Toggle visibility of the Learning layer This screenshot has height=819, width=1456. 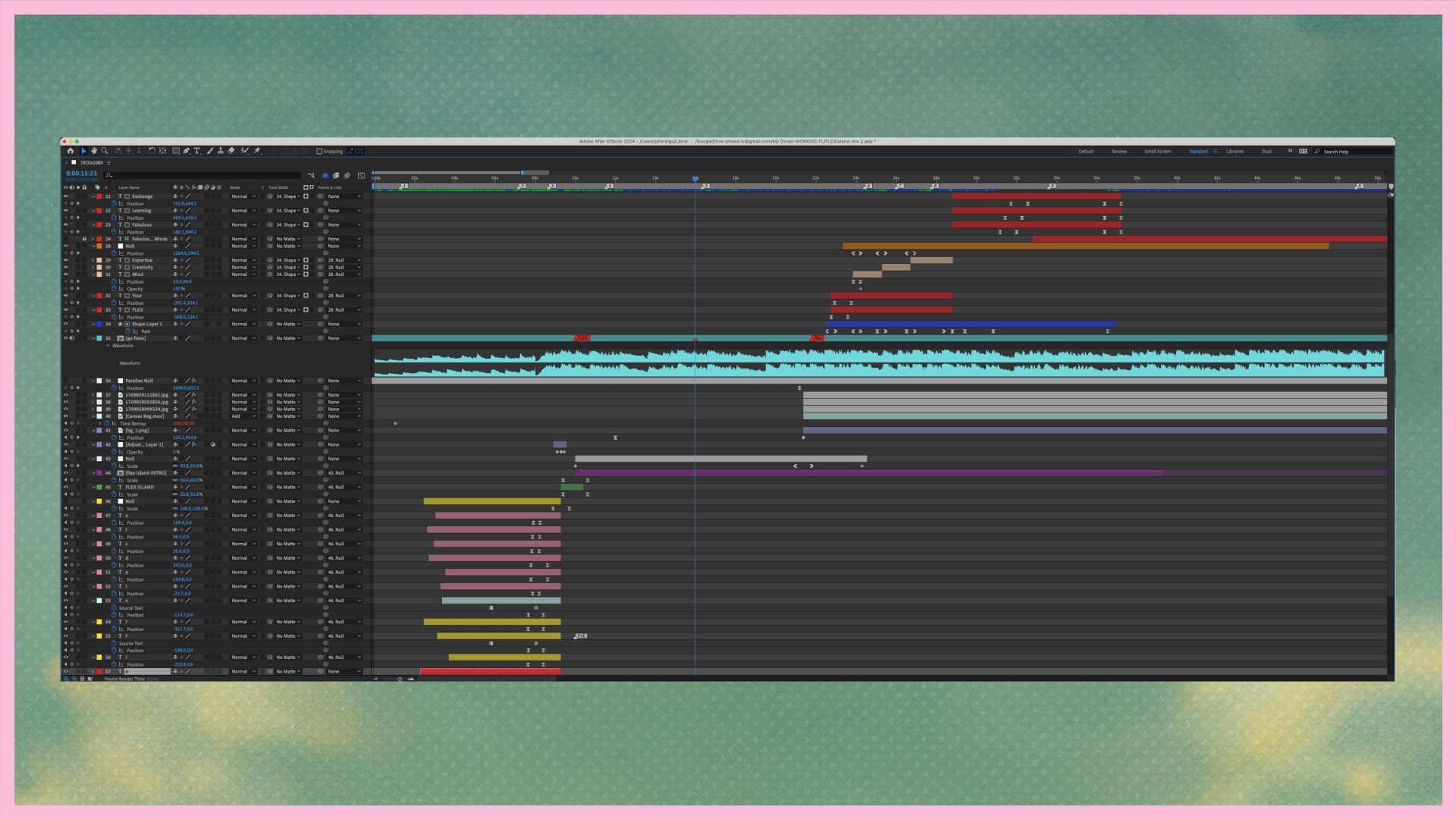(65, 211)
